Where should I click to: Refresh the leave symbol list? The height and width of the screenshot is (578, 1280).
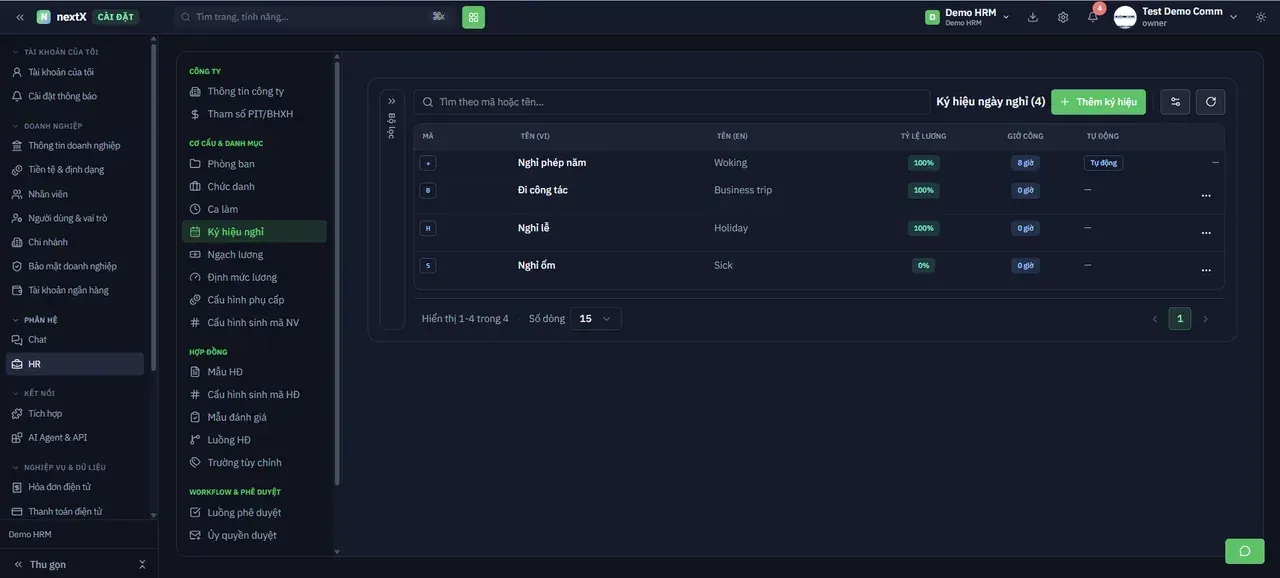click(x=1211, y=102)
